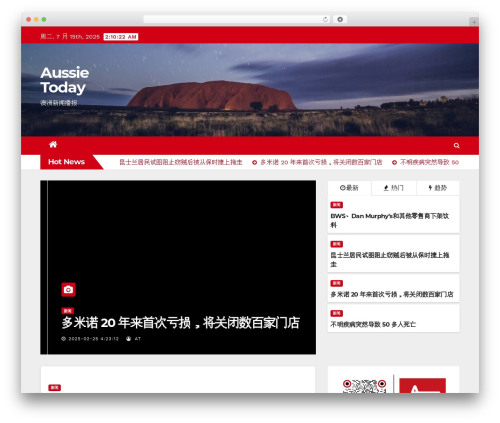This screenshot has height=423, width=500.
Task: Open sidebar article BWS、Dan Murphy's和其他零售商下架饮料
Action: [390, 220]
